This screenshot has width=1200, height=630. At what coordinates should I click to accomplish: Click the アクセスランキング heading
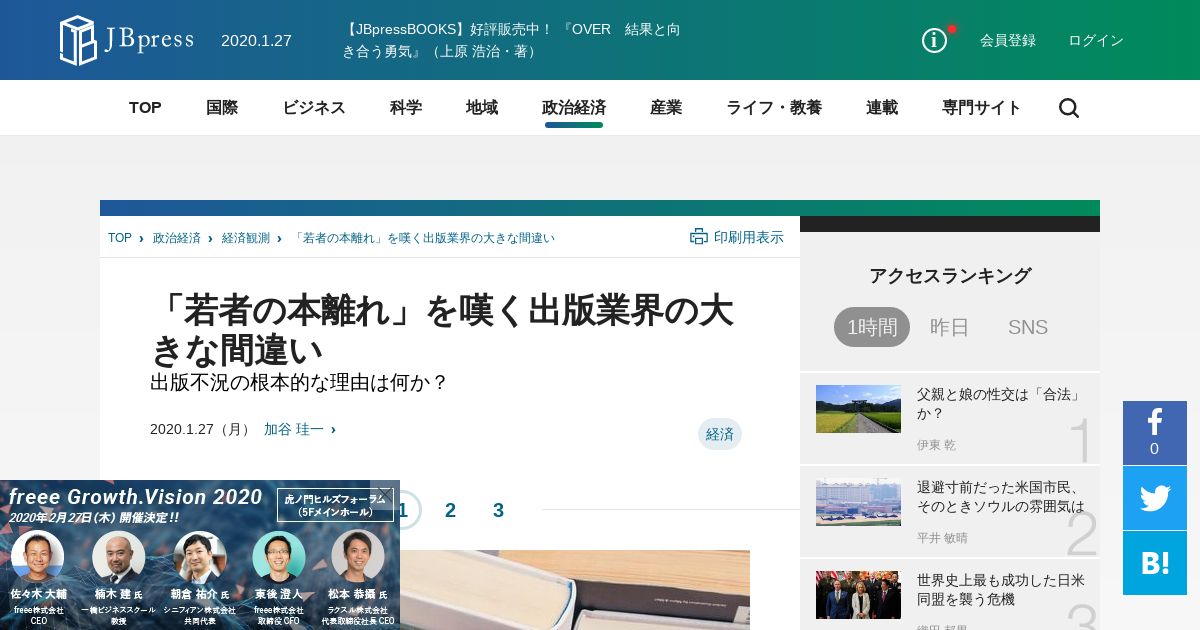(950, 276)
